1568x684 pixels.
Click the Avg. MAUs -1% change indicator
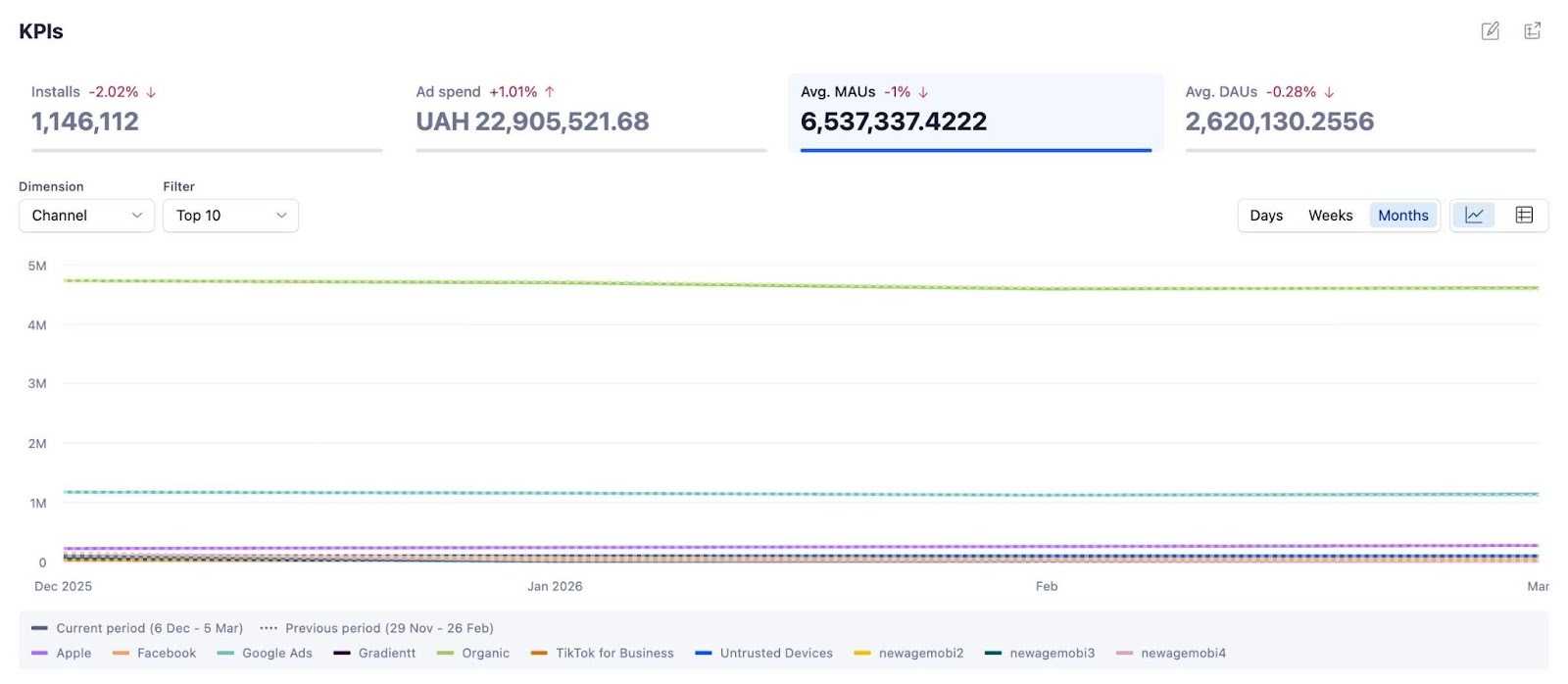pos(906,92)
